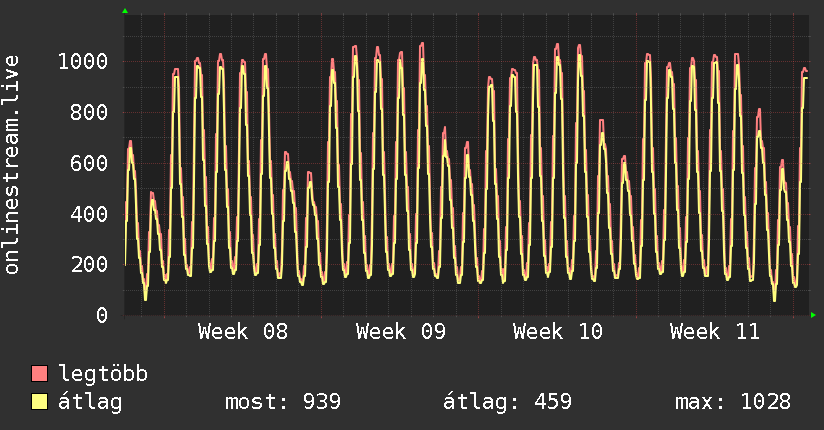Click the 400 y-axis tick label
Screen dimensions: 824x430
point(89,214)
